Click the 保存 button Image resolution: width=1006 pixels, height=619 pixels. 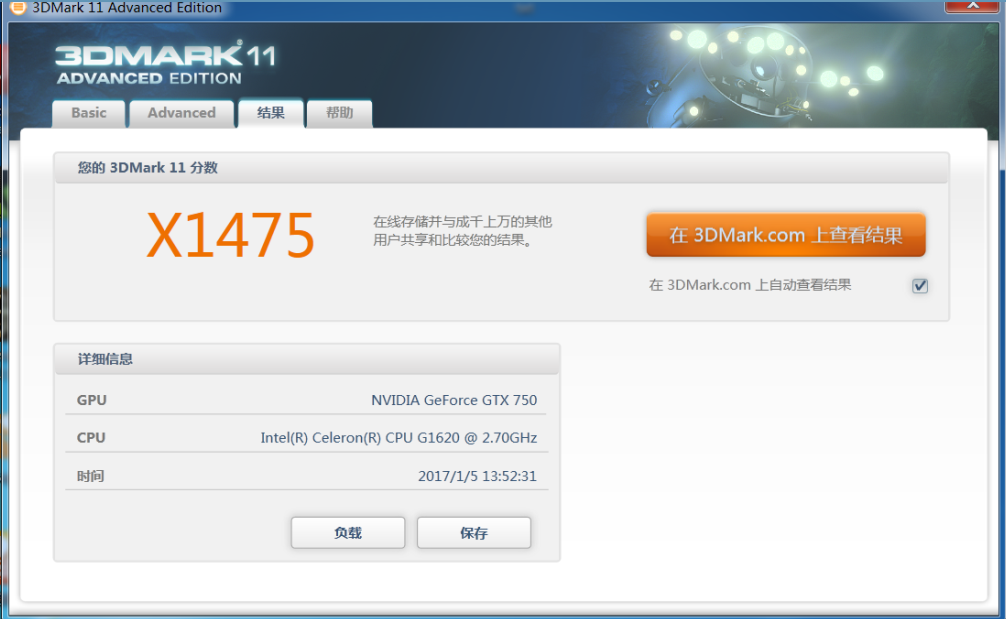click(x=474, y=532)
